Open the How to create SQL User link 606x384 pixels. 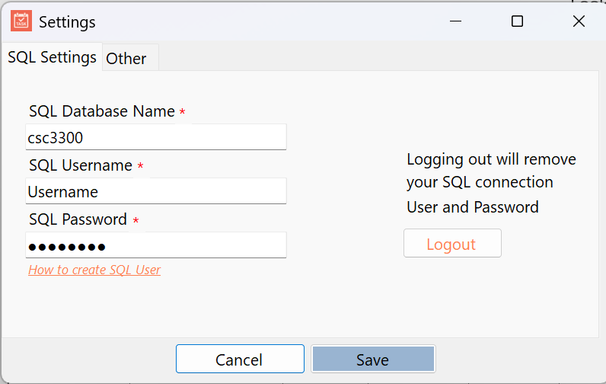coord(94,270)
